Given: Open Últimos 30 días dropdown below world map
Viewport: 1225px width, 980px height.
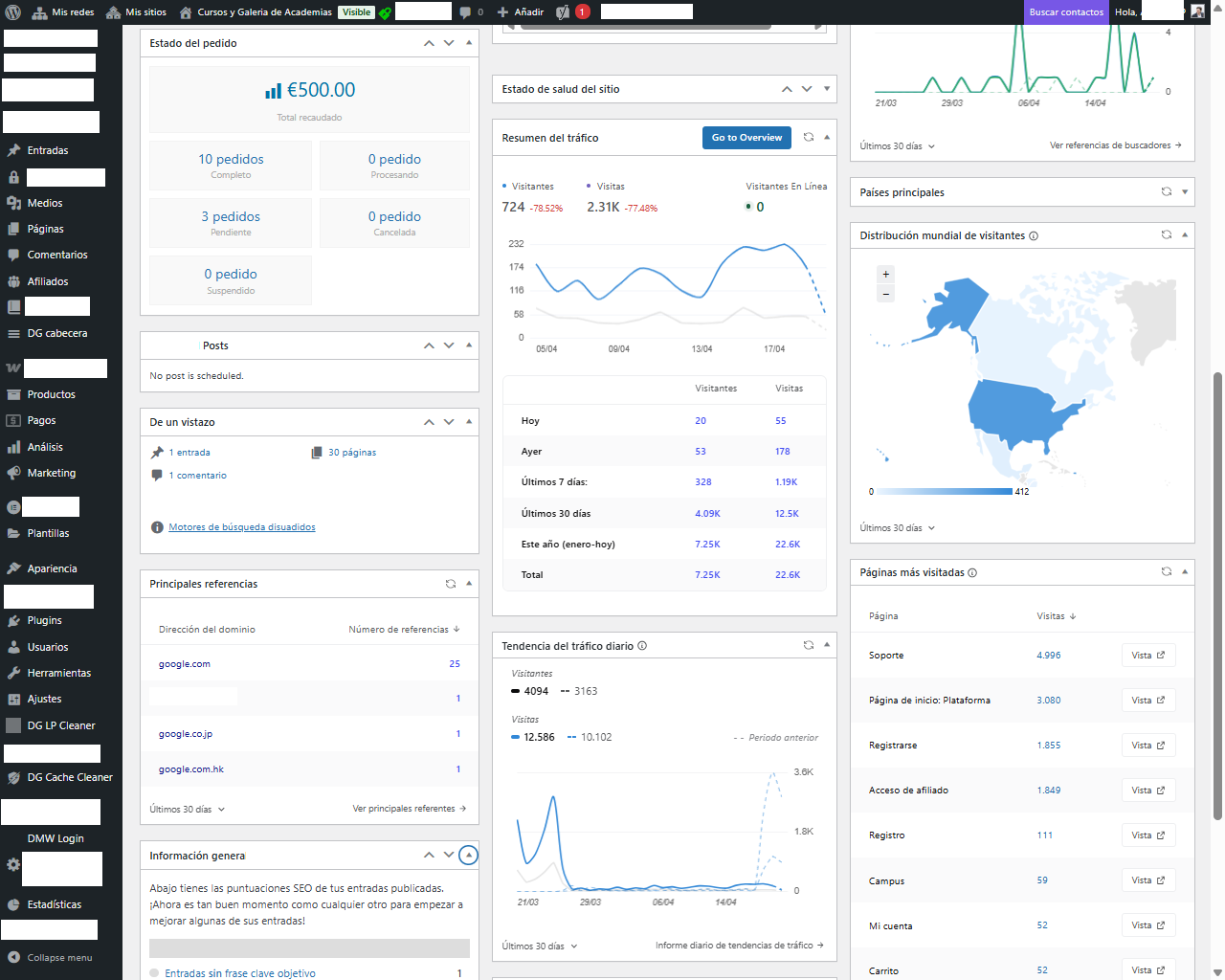Looking at the screenshot, I should [898, 528].
